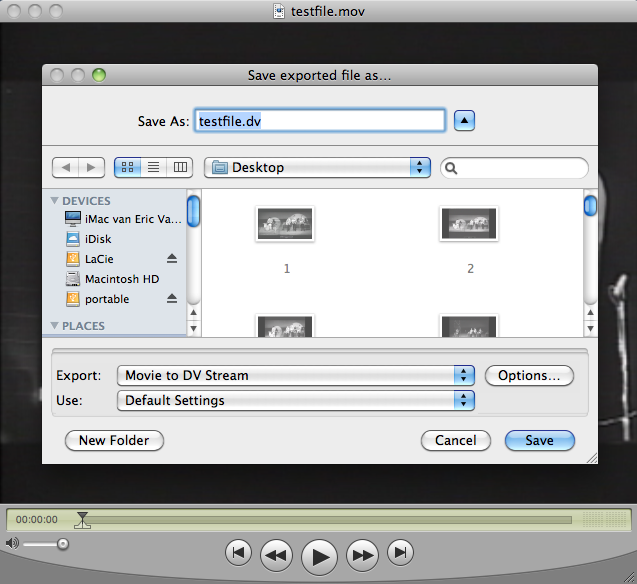Viewport: 637px width, 584px height.
Task: Select the LaCie drive in the sidebar
Action: pyautogui.click(x=90, y=259)
